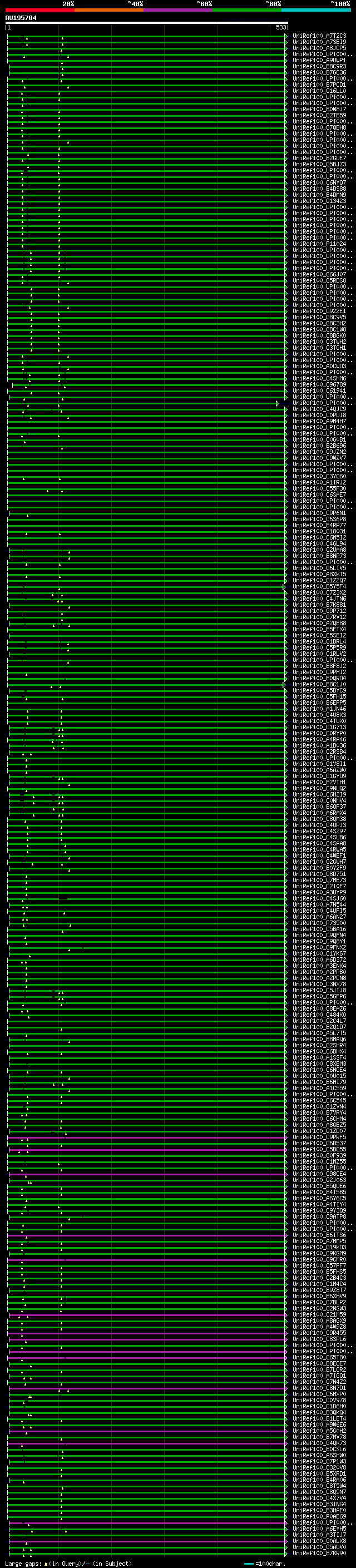Screen dimensions: 356x1568
Task: Open hit UniRef100_B8C9R3
Action: [319, 66]
